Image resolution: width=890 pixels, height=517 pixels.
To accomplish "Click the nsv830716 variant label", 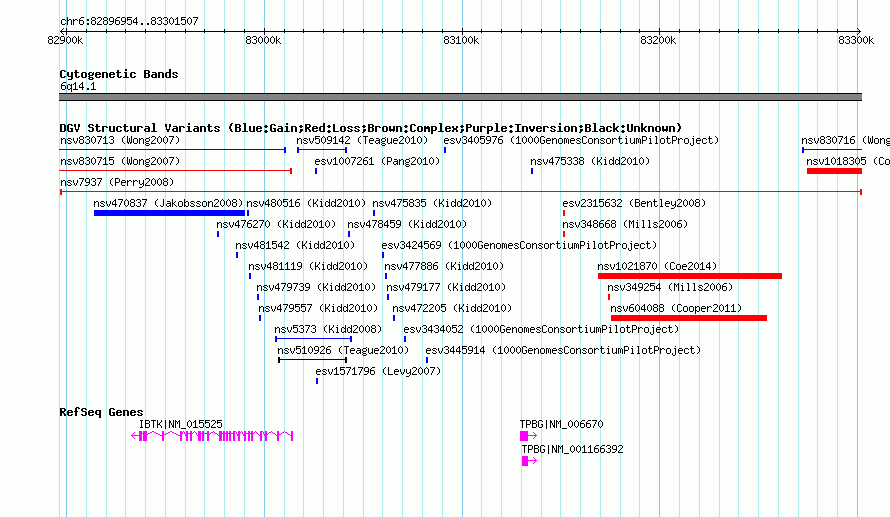I will (x=845, y=140).
